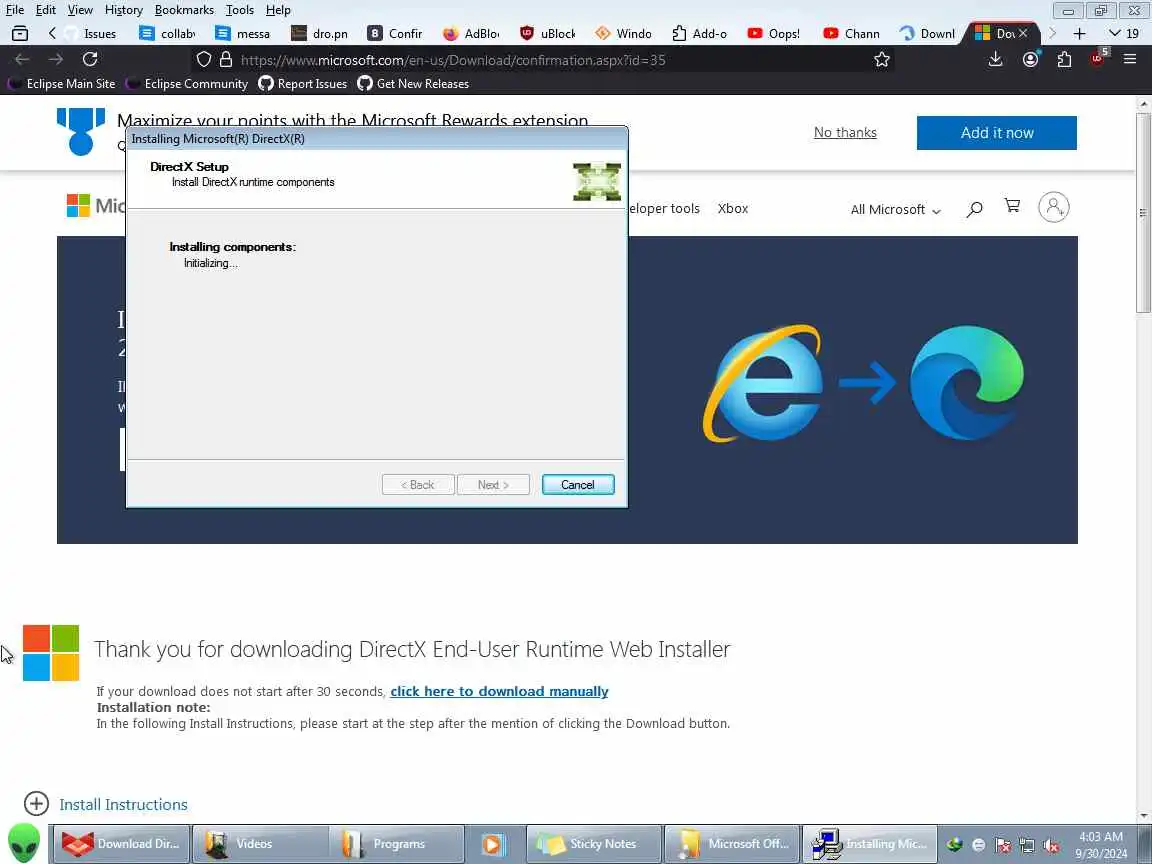Open the Tools menu
This screenshot has height=864, width=1152.
(x=240, y=10)
